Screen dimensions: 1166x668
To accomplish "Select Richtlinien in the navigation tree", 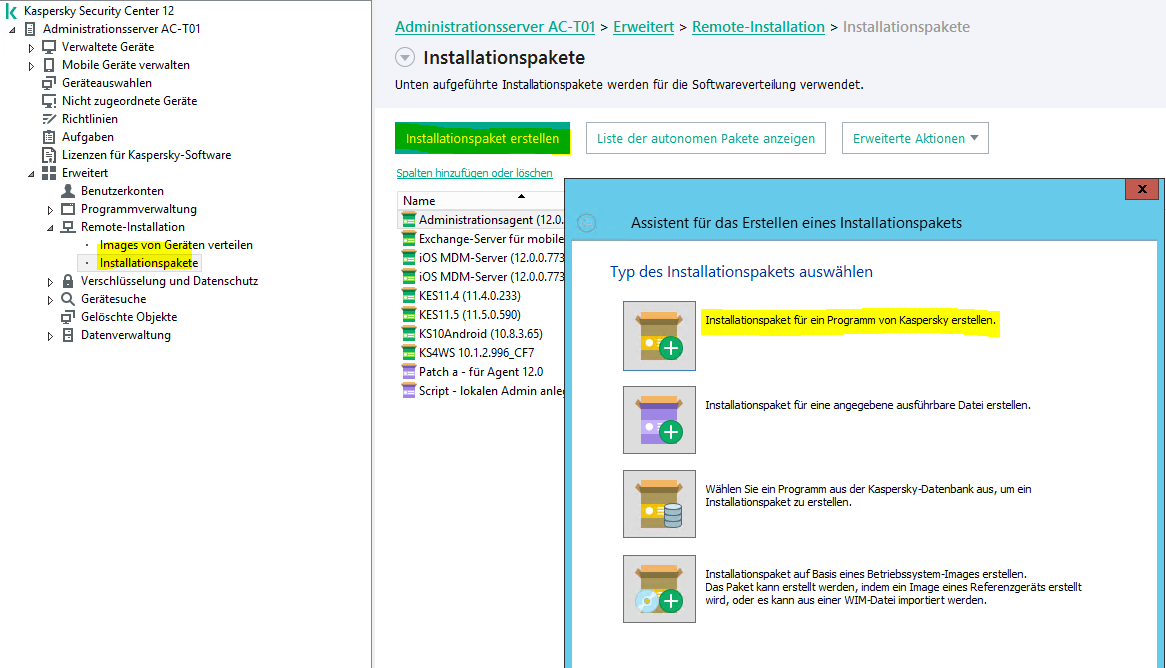I will point(90,119).
